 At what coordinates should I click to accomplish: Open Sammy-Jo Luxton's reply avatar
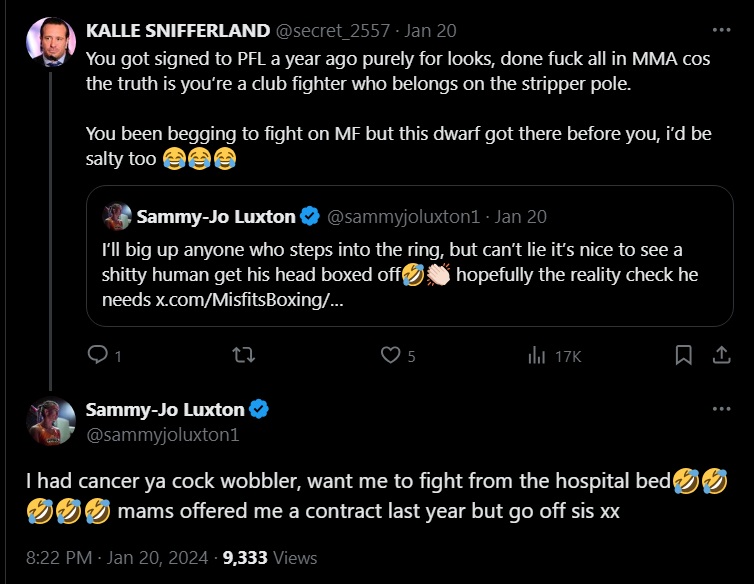(x=50, y=421)
